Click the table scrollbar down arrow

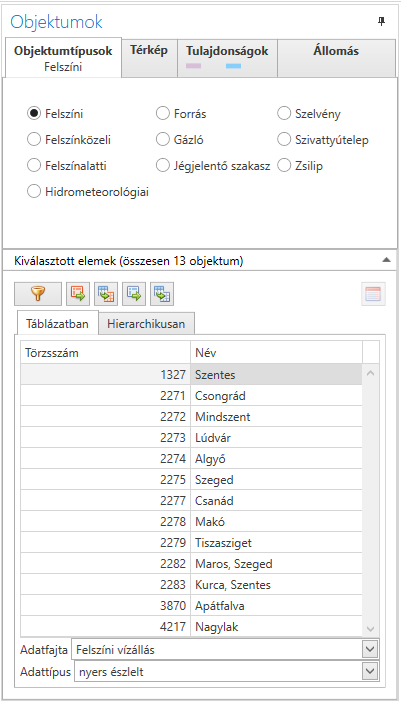click(x=370, y=629)
